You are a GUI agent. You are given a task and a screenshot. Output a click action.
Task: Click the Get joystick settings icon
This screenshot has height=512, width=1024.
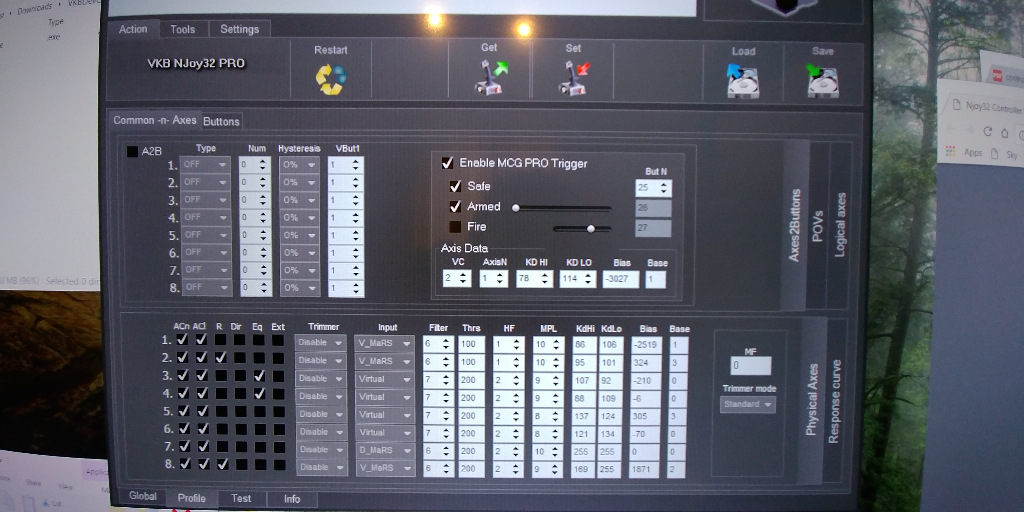click(489, 78)
